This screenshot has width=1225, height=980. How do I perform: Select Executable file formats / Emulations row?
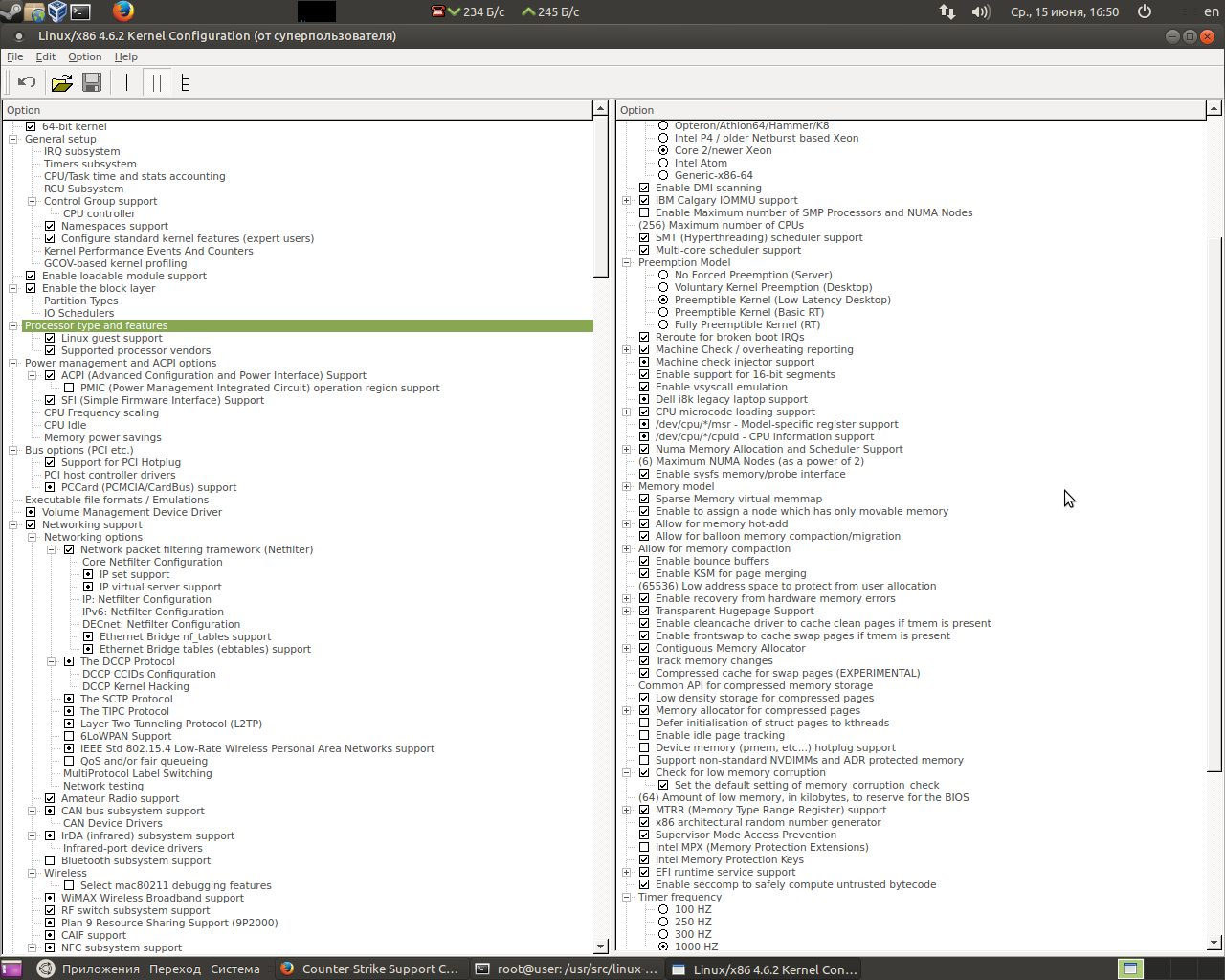coord(117,500)
